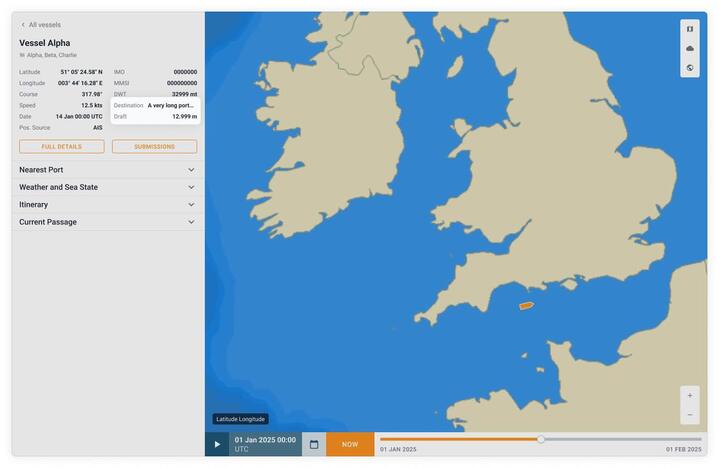Toggle the weather cloud overlay icon
The width and height of the screenshot is (719, 468).
(x=690, y=48)
